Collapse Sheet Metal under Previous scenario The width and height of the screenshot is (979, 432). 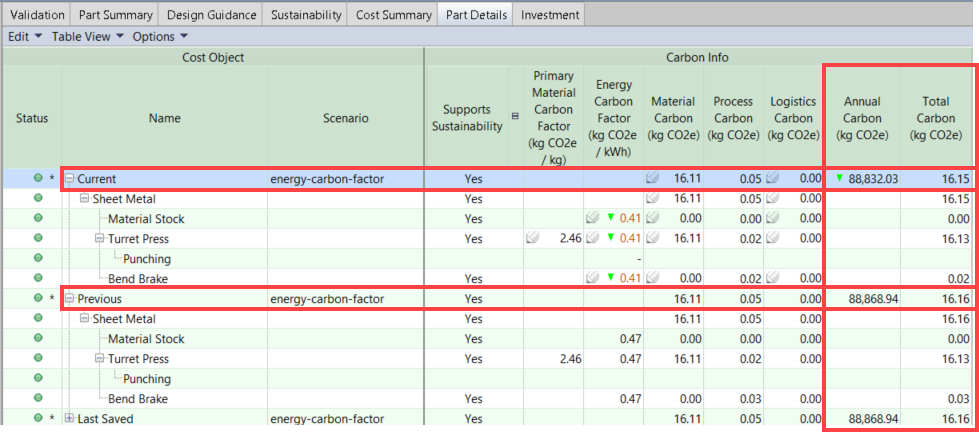[x=84, y=319]
